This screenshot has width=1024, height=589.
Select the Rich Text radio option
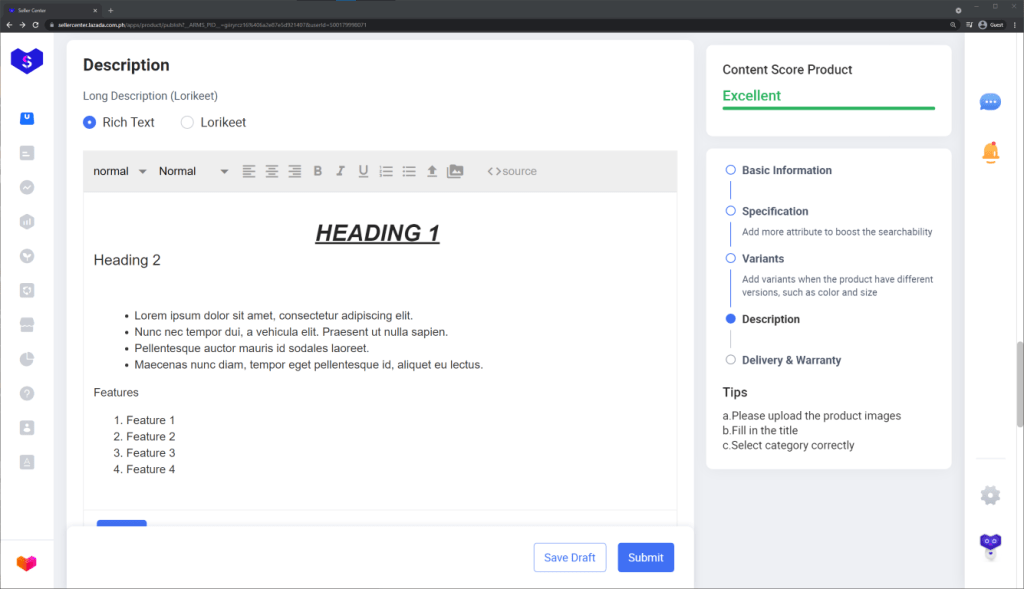[x=90, y=122]
